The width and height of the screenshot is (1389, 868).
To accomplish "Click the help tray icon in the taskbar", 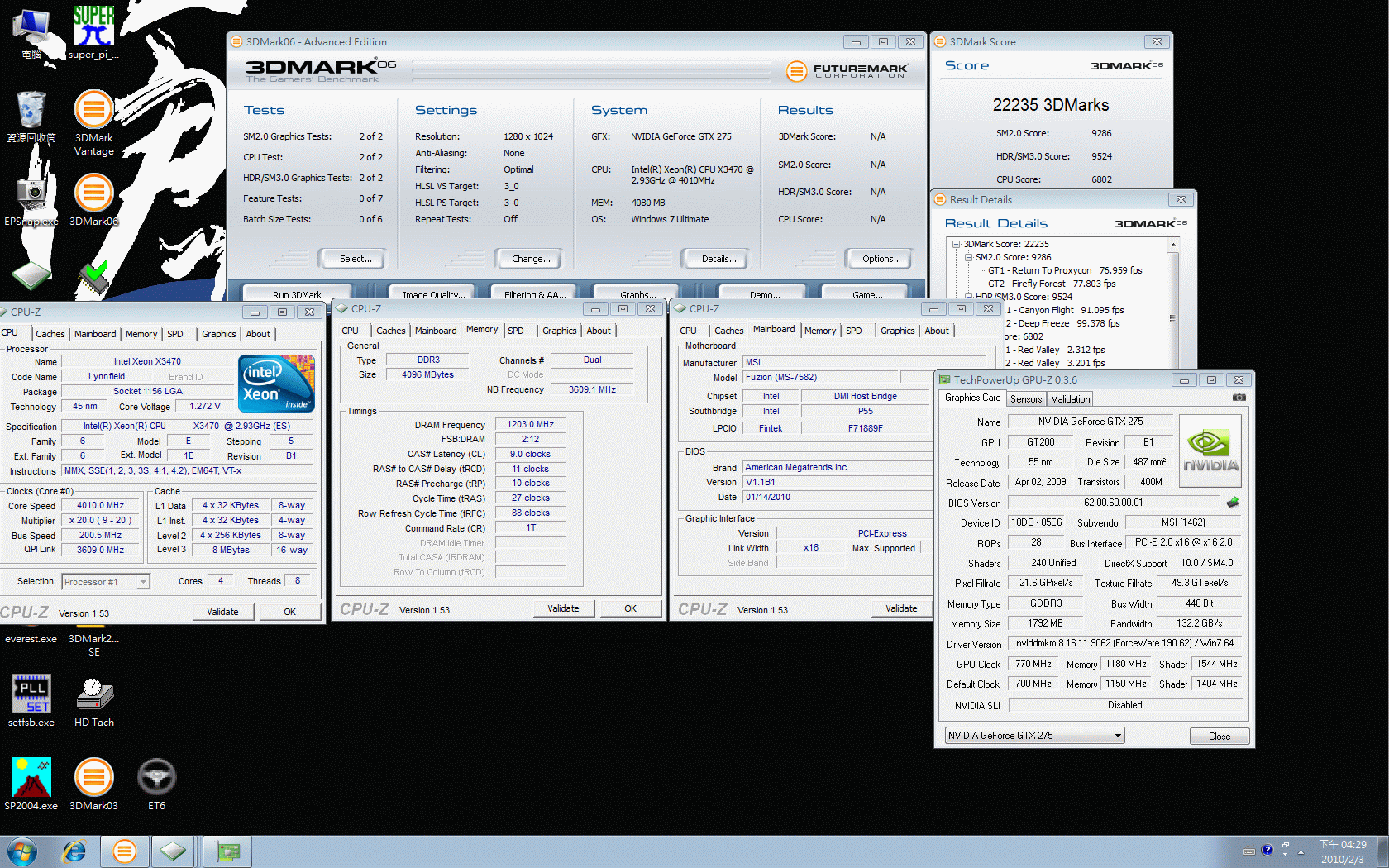I will [x=1267, y=850].
